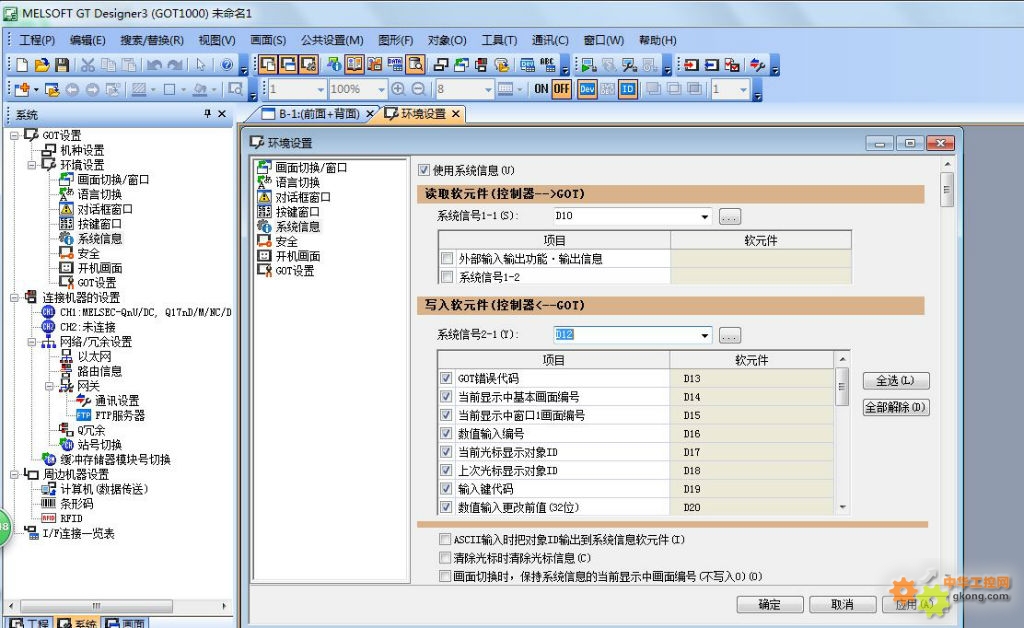Click the red arrow write-to-GOT icon

(x=691, y=65)
